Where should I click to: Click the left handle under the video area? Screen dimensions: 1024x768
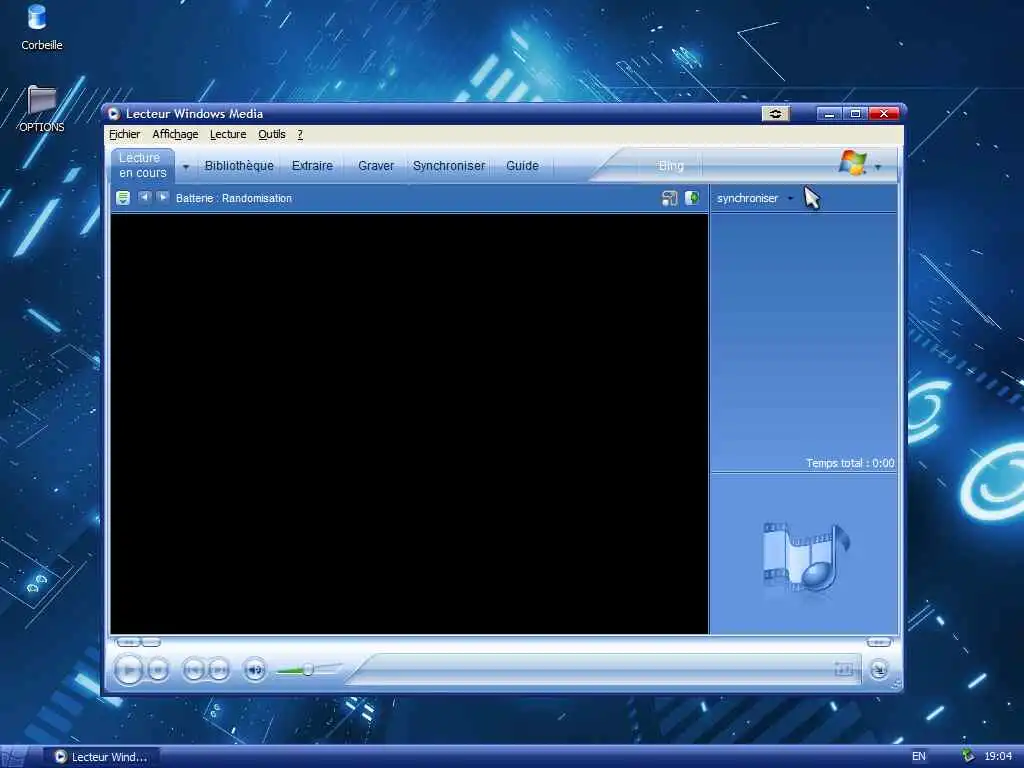[128, 643]
